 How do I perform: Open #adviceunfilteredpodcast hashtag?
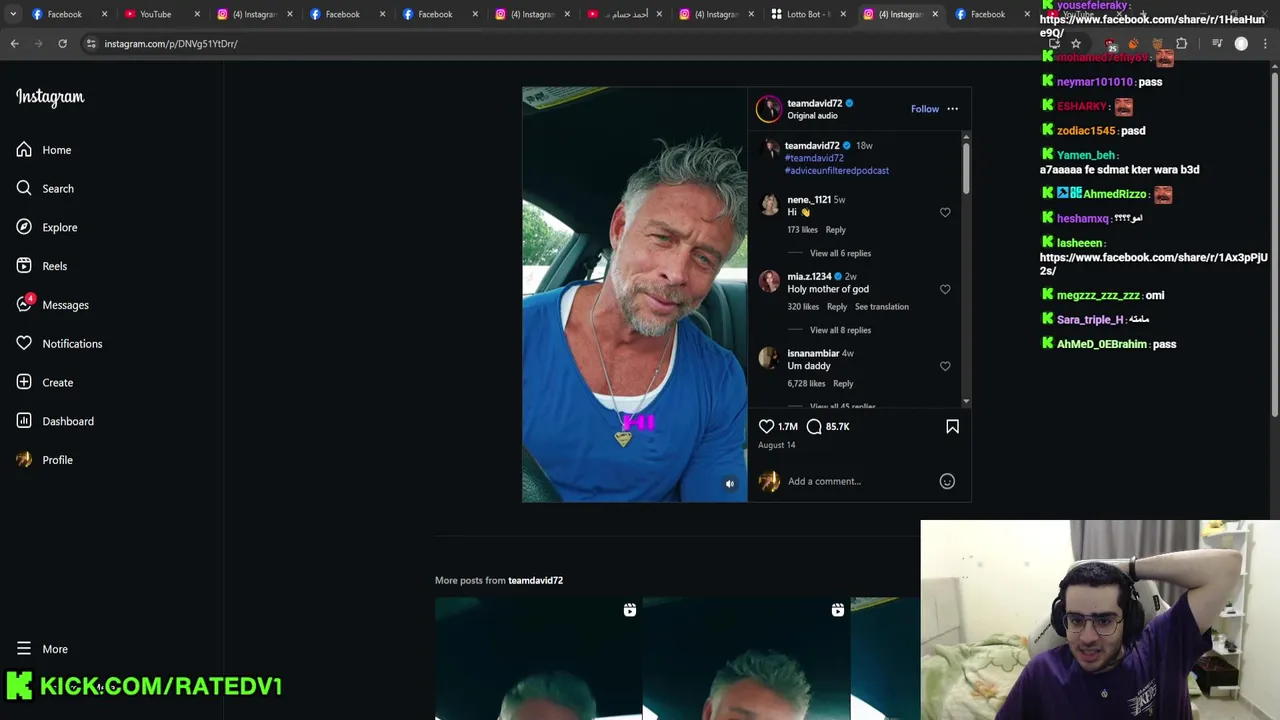(837, 171)
